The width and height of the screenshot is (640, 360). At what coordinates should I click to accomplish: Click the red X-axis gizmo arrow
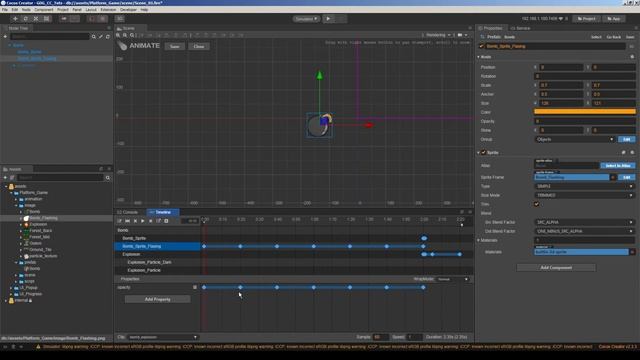pos(369,125)
